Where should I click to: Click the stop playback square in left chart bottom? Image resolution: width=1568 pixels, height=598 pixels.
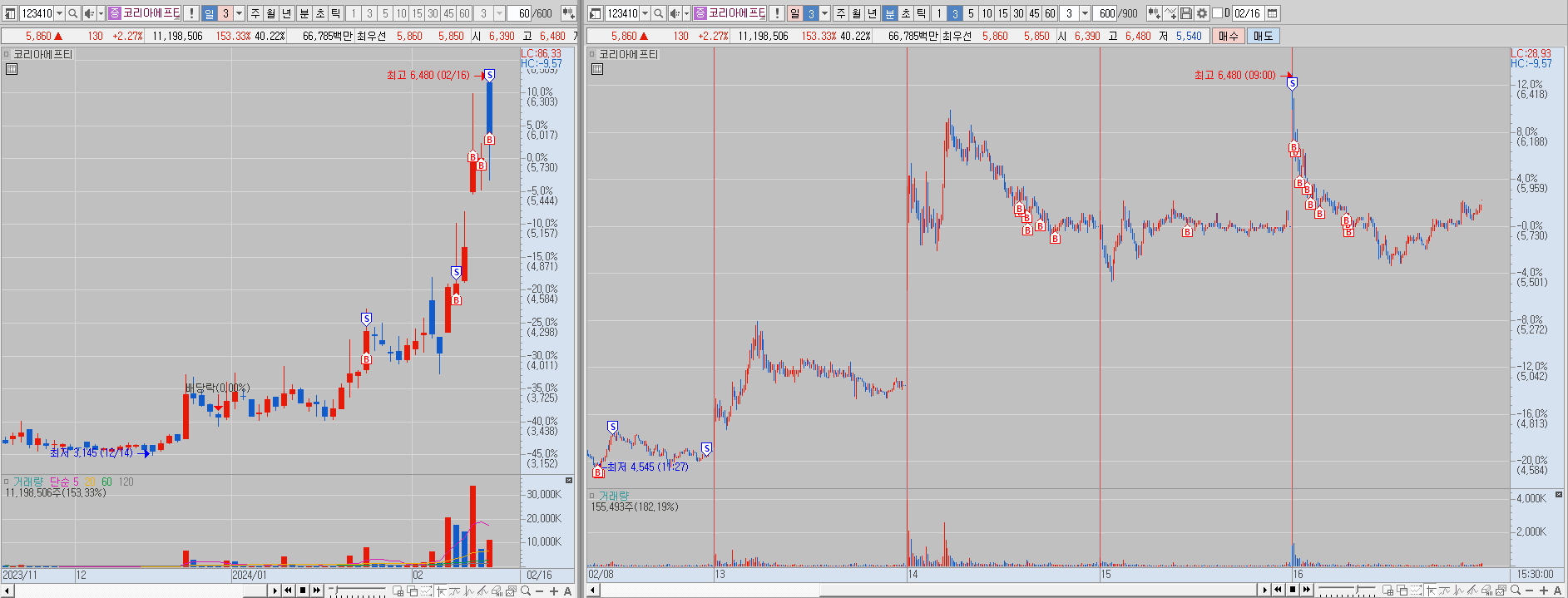point(303,591)
